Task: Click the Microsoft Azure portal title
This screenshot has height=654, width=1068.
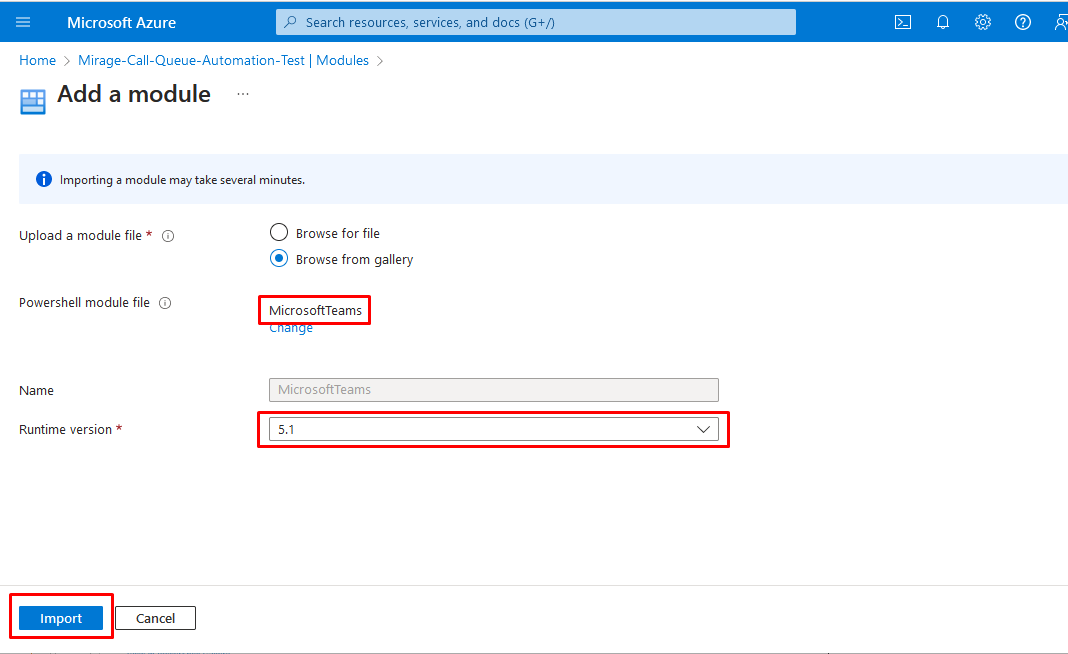Action: click(121, 22)
